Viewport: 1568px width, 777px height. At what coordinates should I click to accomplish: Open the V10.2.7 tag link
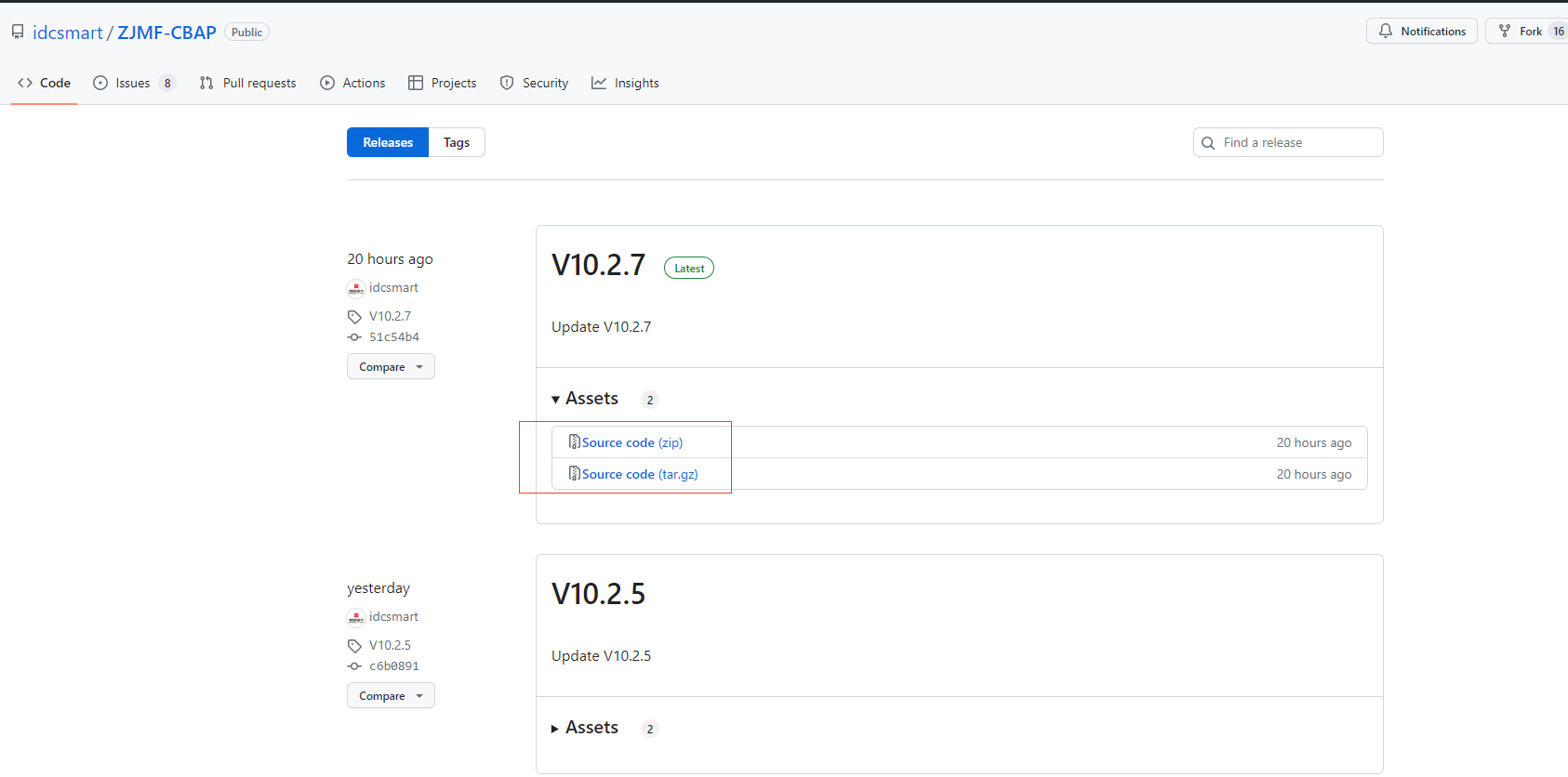coord(390,316)
